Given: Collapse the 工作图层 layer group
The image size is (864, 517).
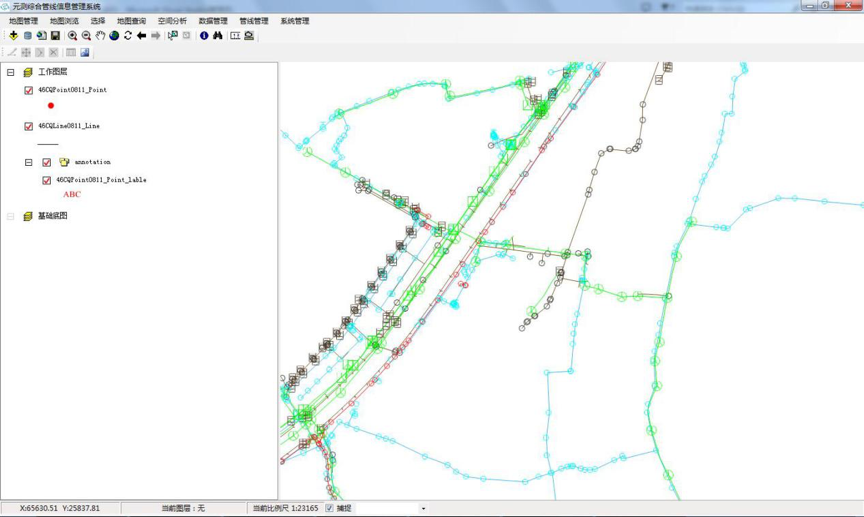Looking at the screenshot, I should [11, 72].
